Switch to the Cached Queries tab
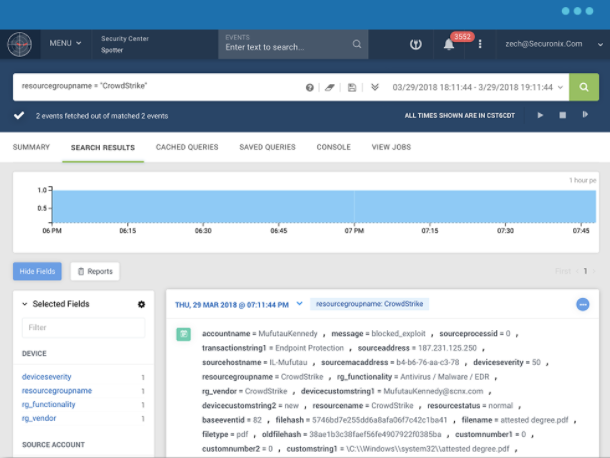Image resolution: width=610 pixels, height=458 pixels. tap(187, 147)
